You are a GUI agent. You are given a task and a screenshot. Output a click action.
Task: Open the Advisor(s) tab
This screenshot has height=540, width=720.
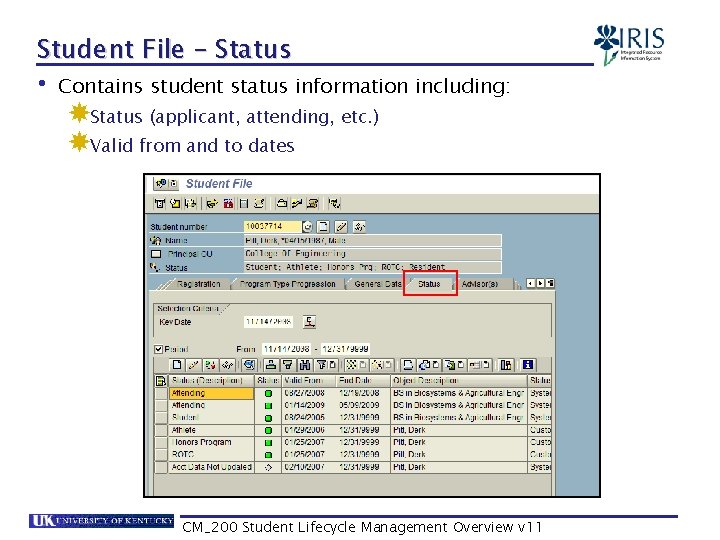480,284
